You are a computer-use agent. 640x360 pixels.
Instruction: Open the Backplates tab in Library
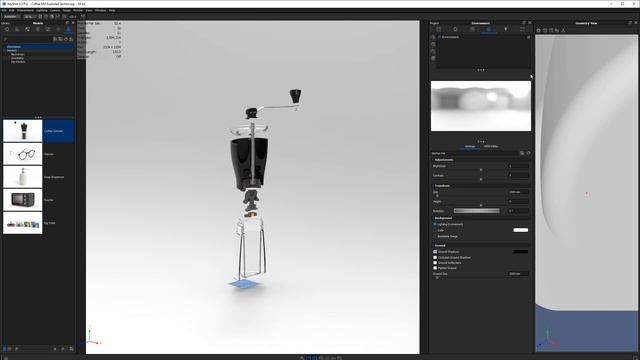click(48, 29)
